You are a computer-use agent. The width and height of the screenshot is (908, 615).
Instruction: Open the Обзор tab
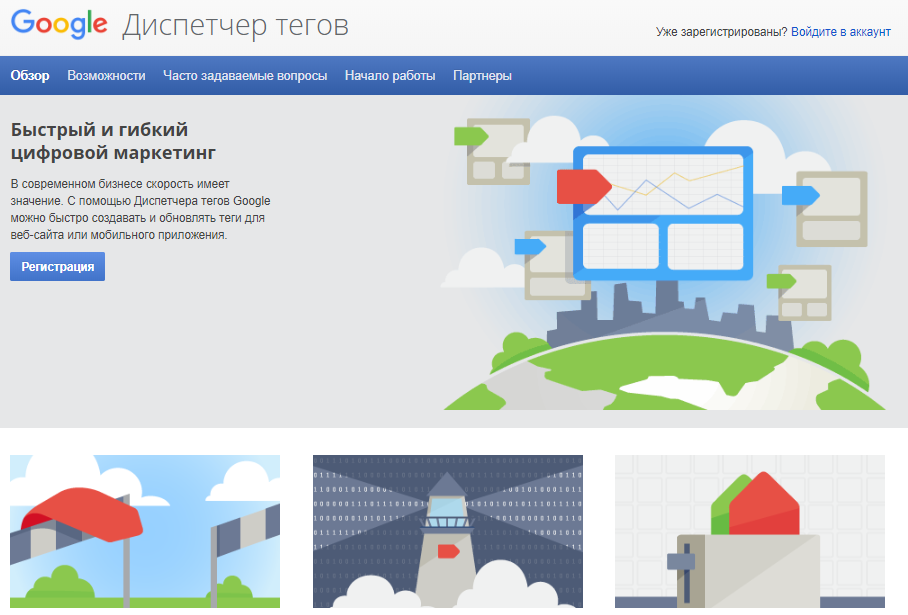(x=30, y=75)
